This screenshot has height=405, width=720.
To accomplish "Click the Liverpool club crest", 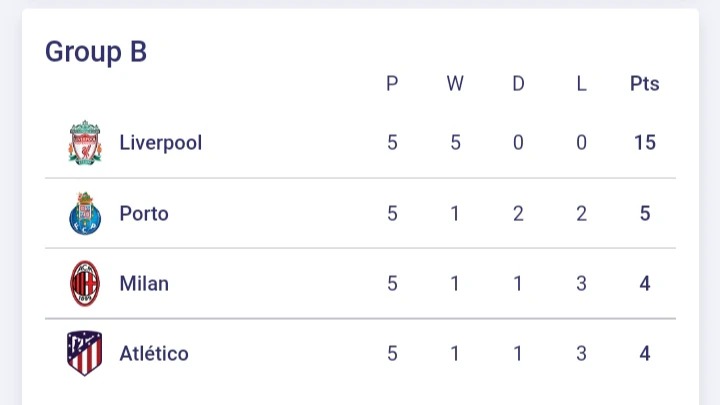I will (x=85, y=143).
